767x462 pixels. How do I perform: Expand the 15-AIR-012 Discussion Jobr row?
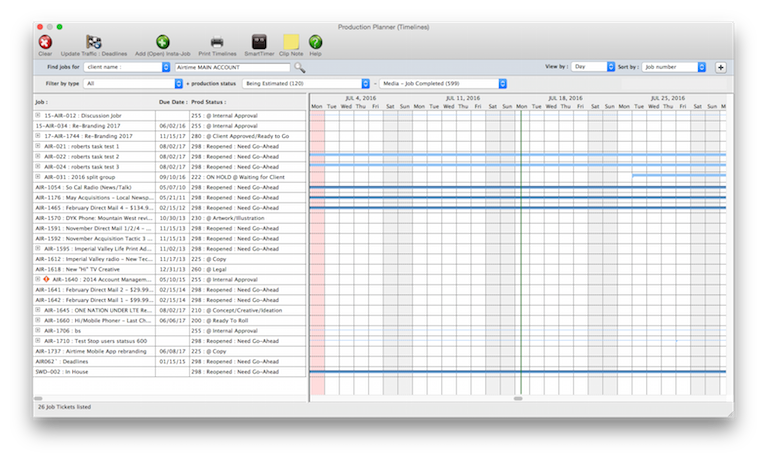pyautogui.click(x=38, y=116)
